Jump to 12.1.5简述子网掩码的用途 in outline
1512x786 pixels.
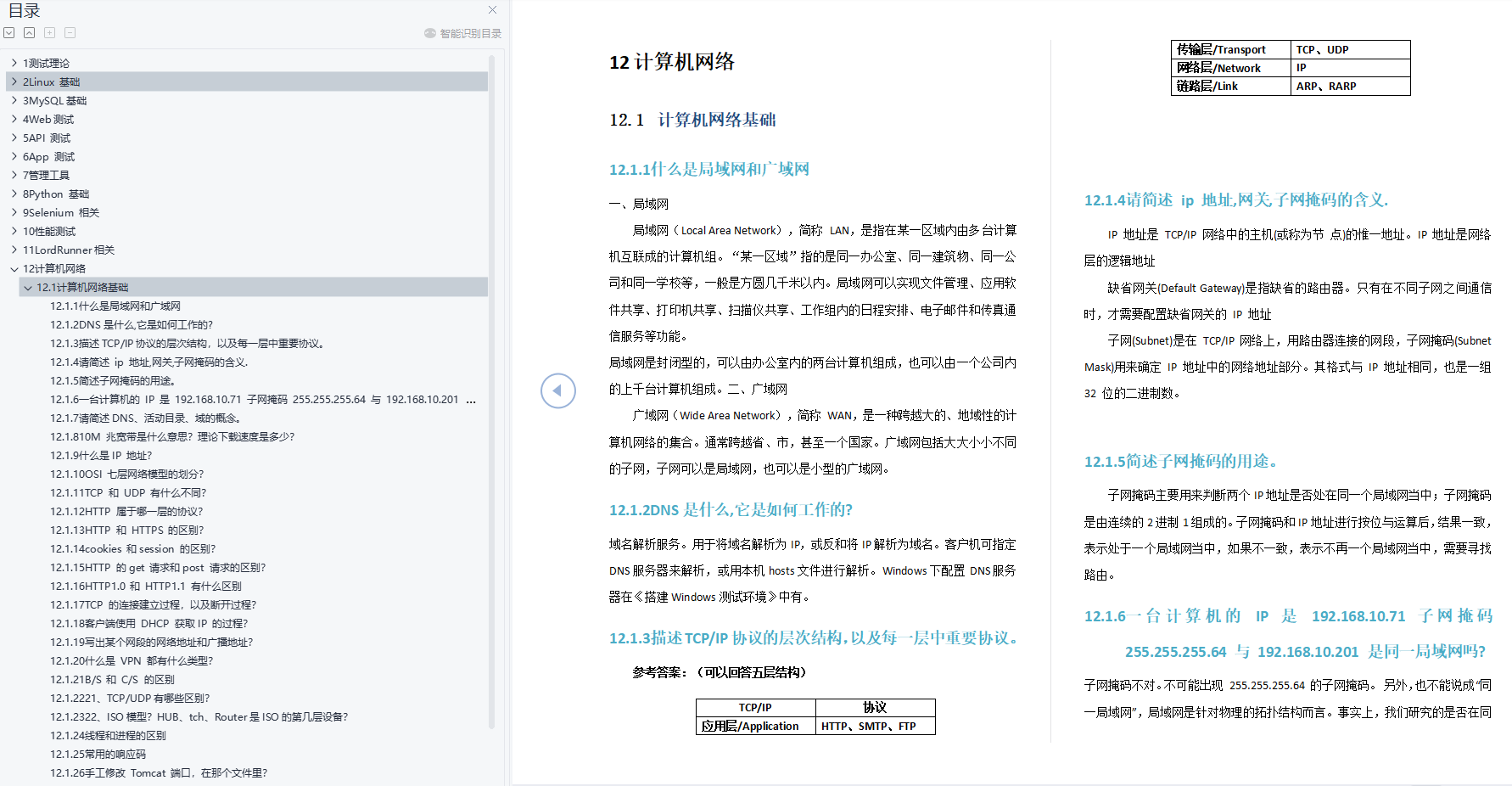pos(113,380)
